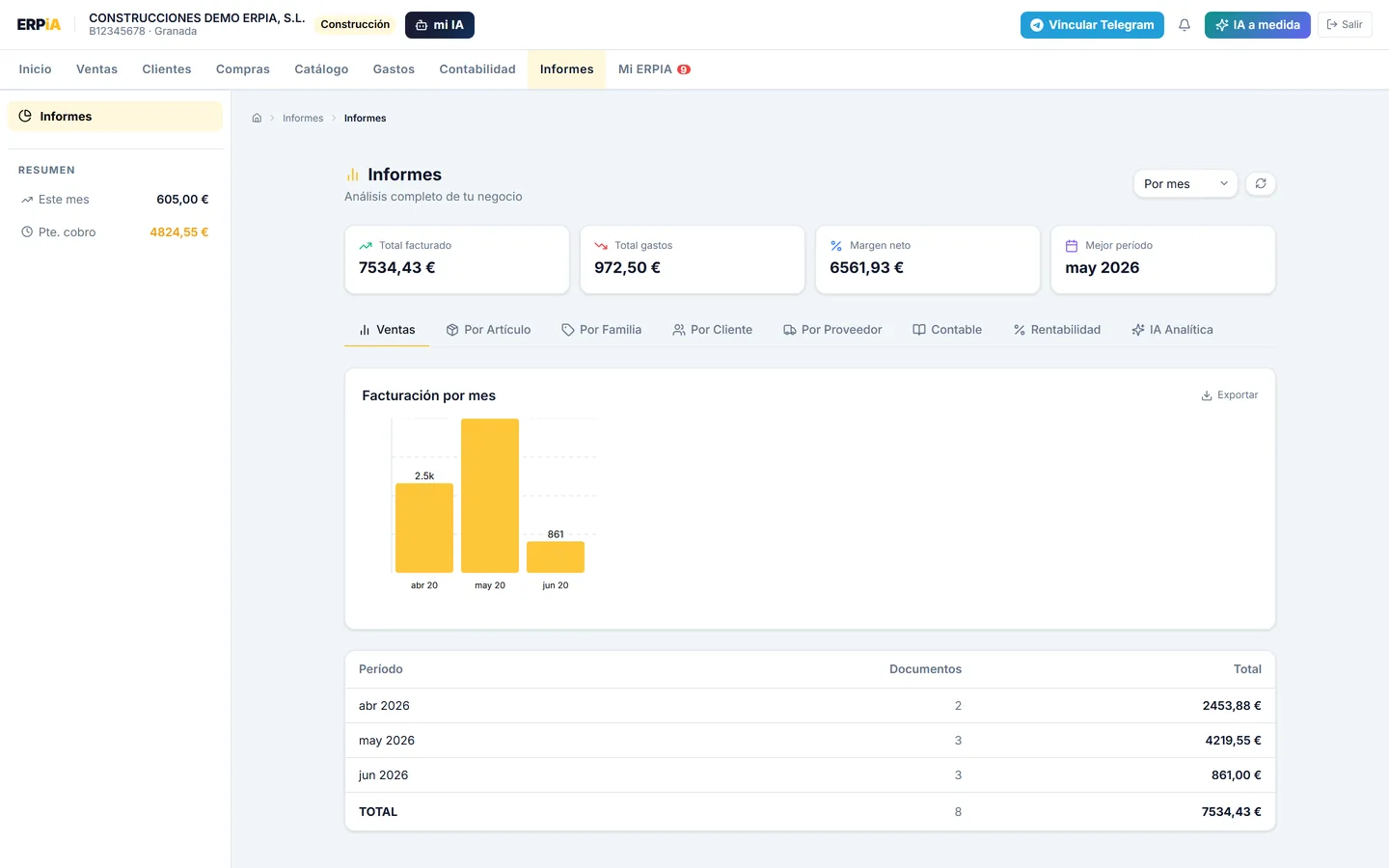Switch to the Por Artículo tab
Image resolution: width=1389 pixels, height=868 pixels.
488,330
